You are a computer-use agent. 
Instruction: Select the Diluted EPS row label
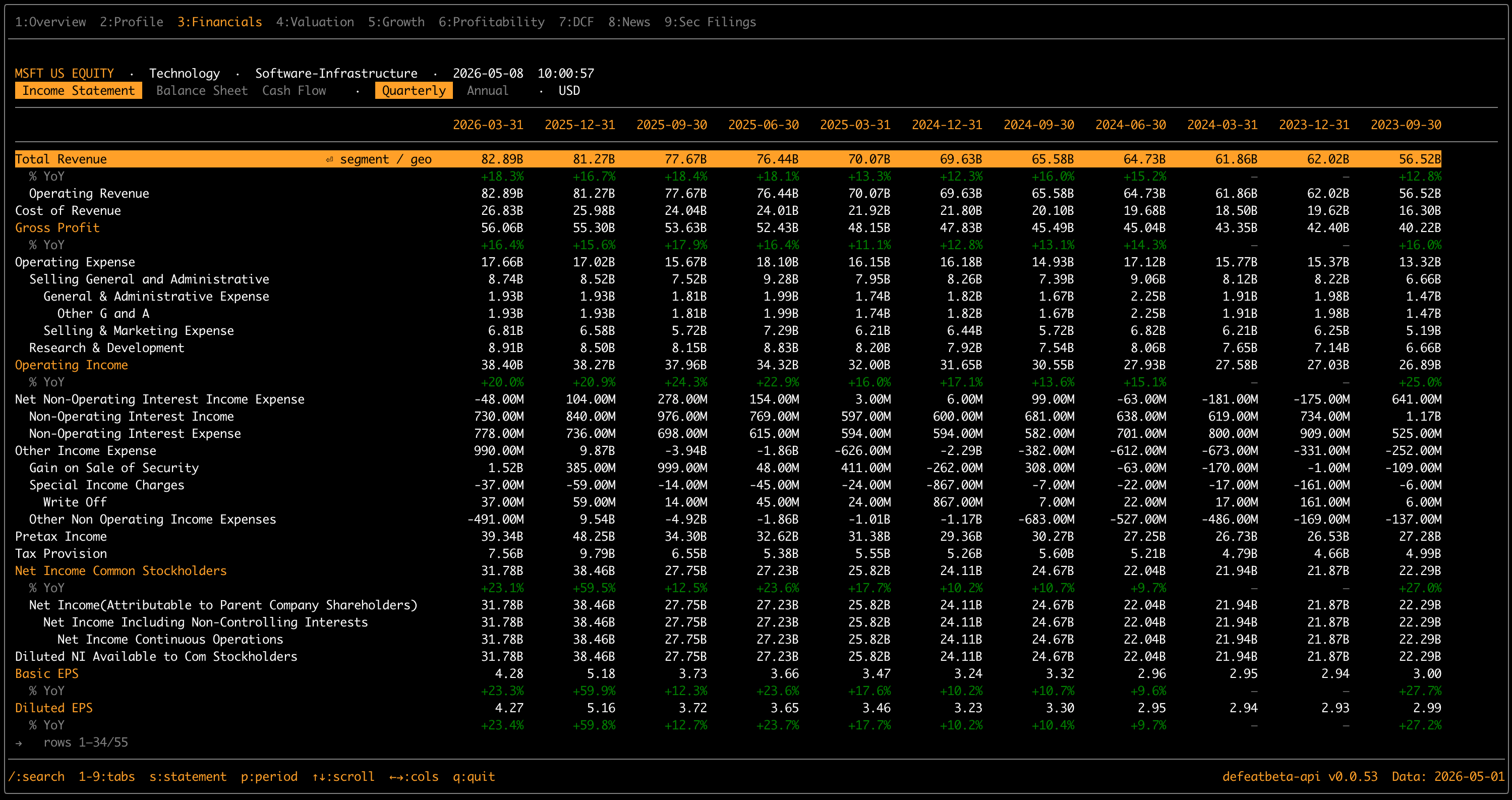point(54,708)
